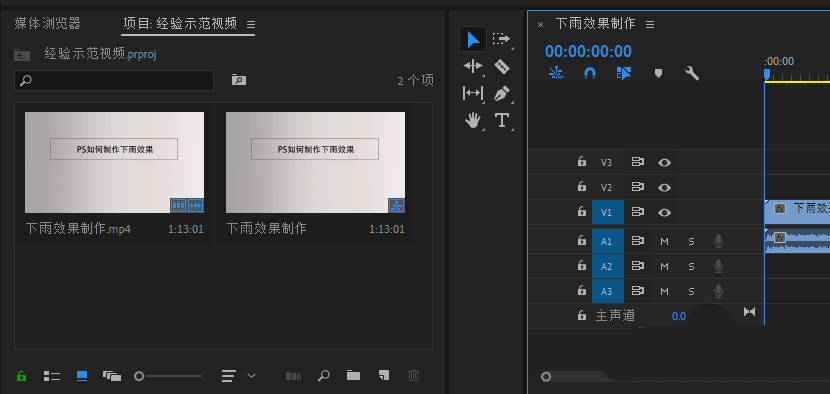Switch to Media Browser tab

pyautogui.click(x=48, y=23)
